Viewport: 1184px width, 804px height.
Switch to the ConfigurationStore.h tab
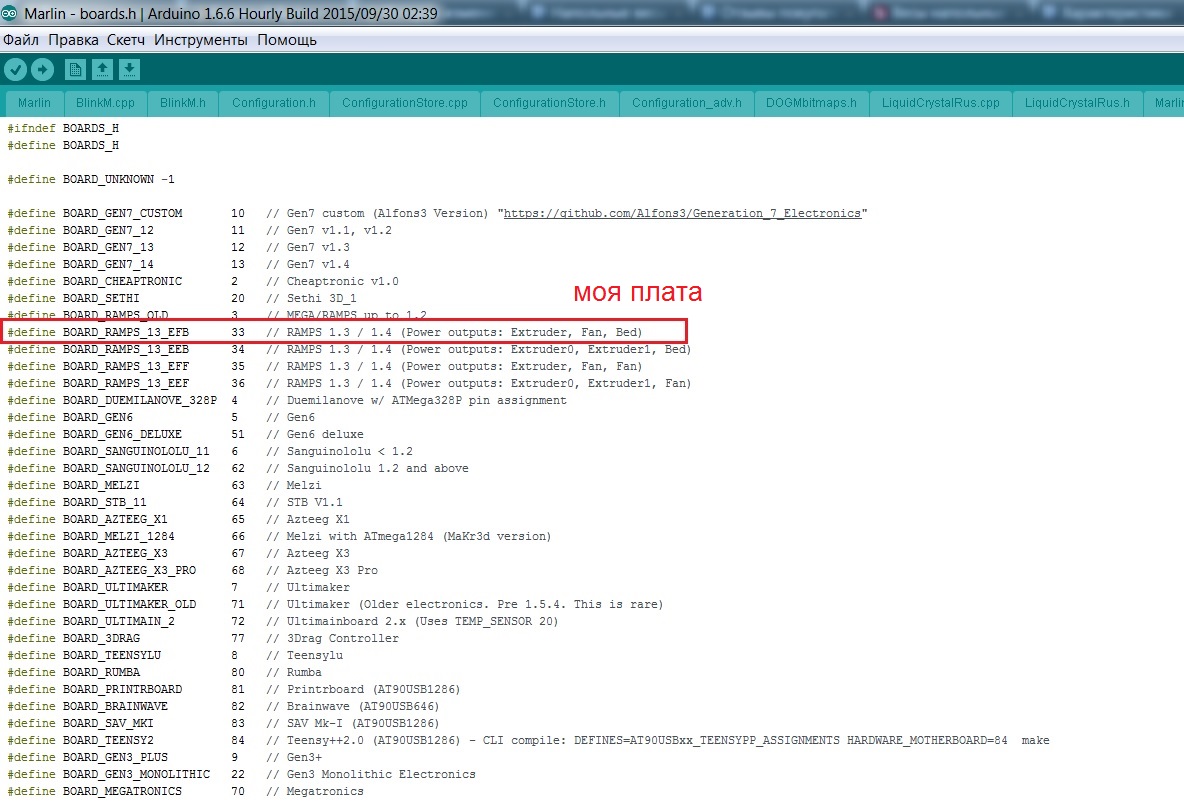point(549,103)
